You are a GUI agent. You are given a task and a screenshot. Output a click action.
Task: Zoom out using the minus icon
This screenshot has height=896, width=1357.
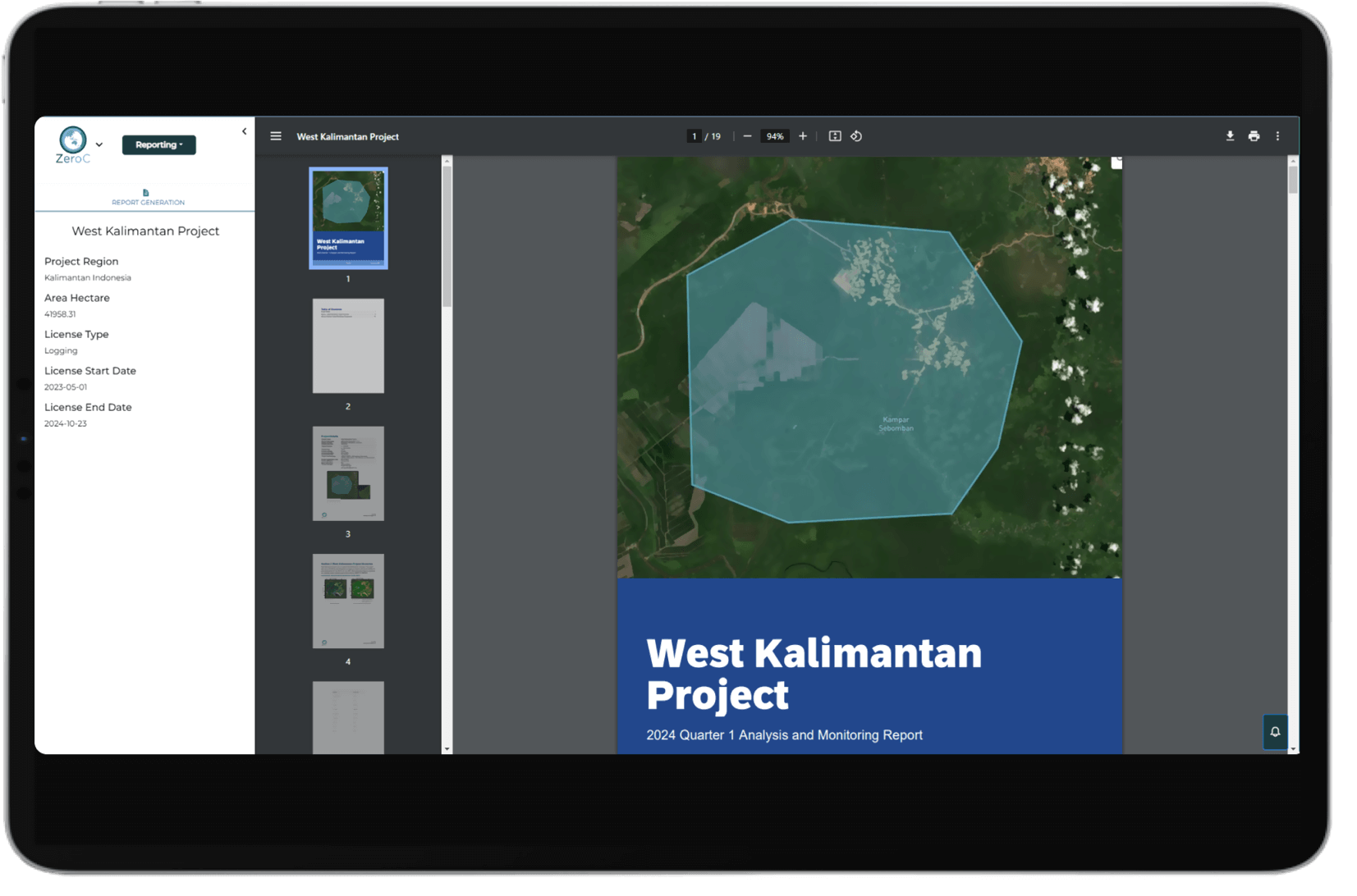point(747,136)
